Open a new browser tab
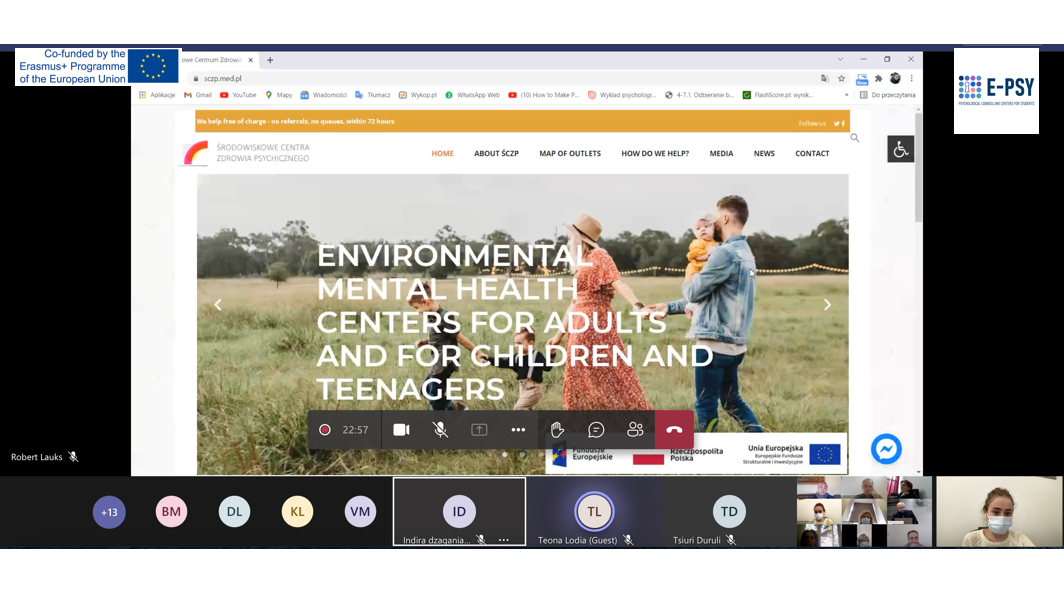The height and width of the screenshot is (590, 1064). (270, 60)
